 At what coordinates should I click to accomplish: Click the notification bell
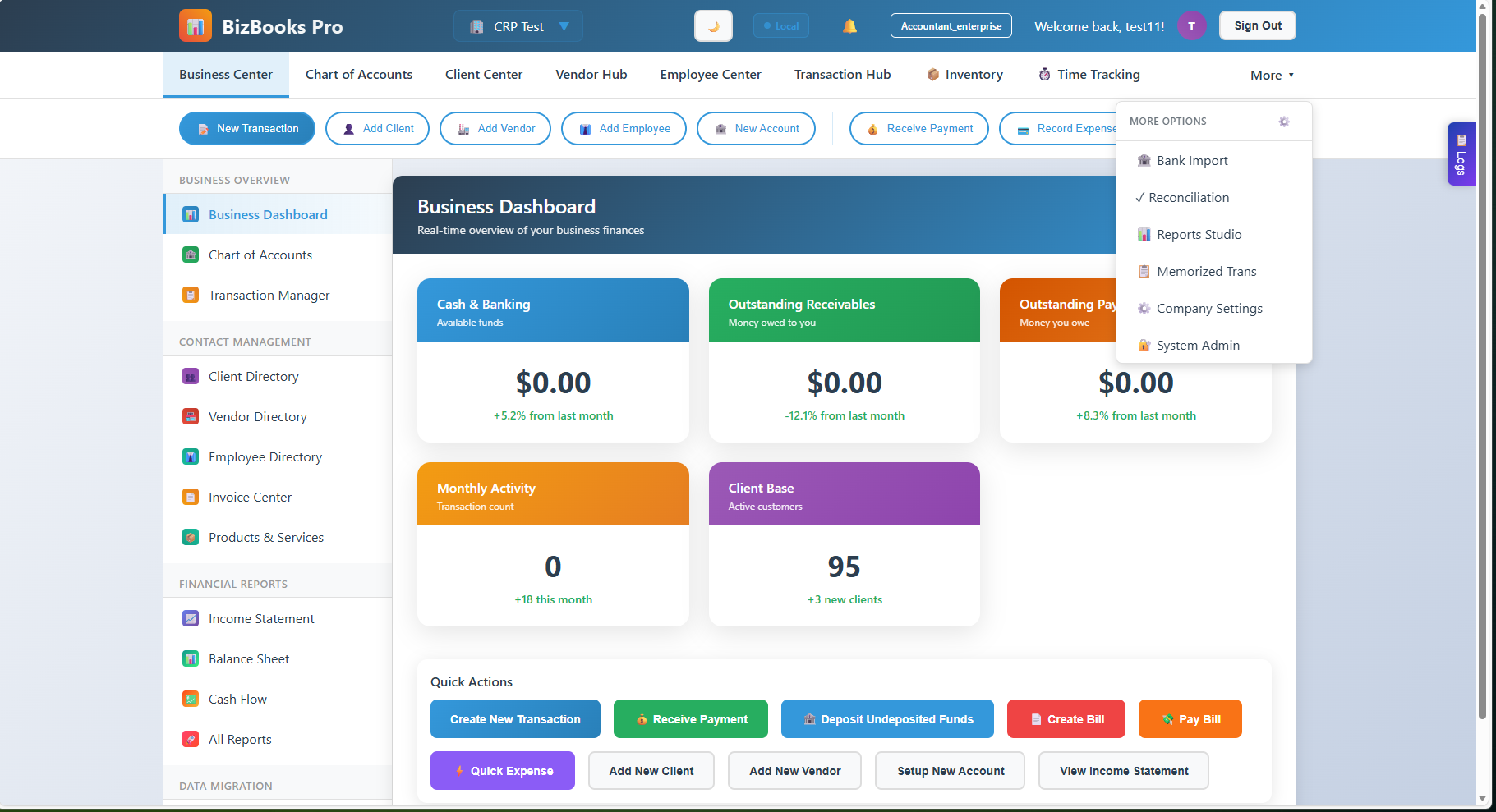click(x=849, y=25)
